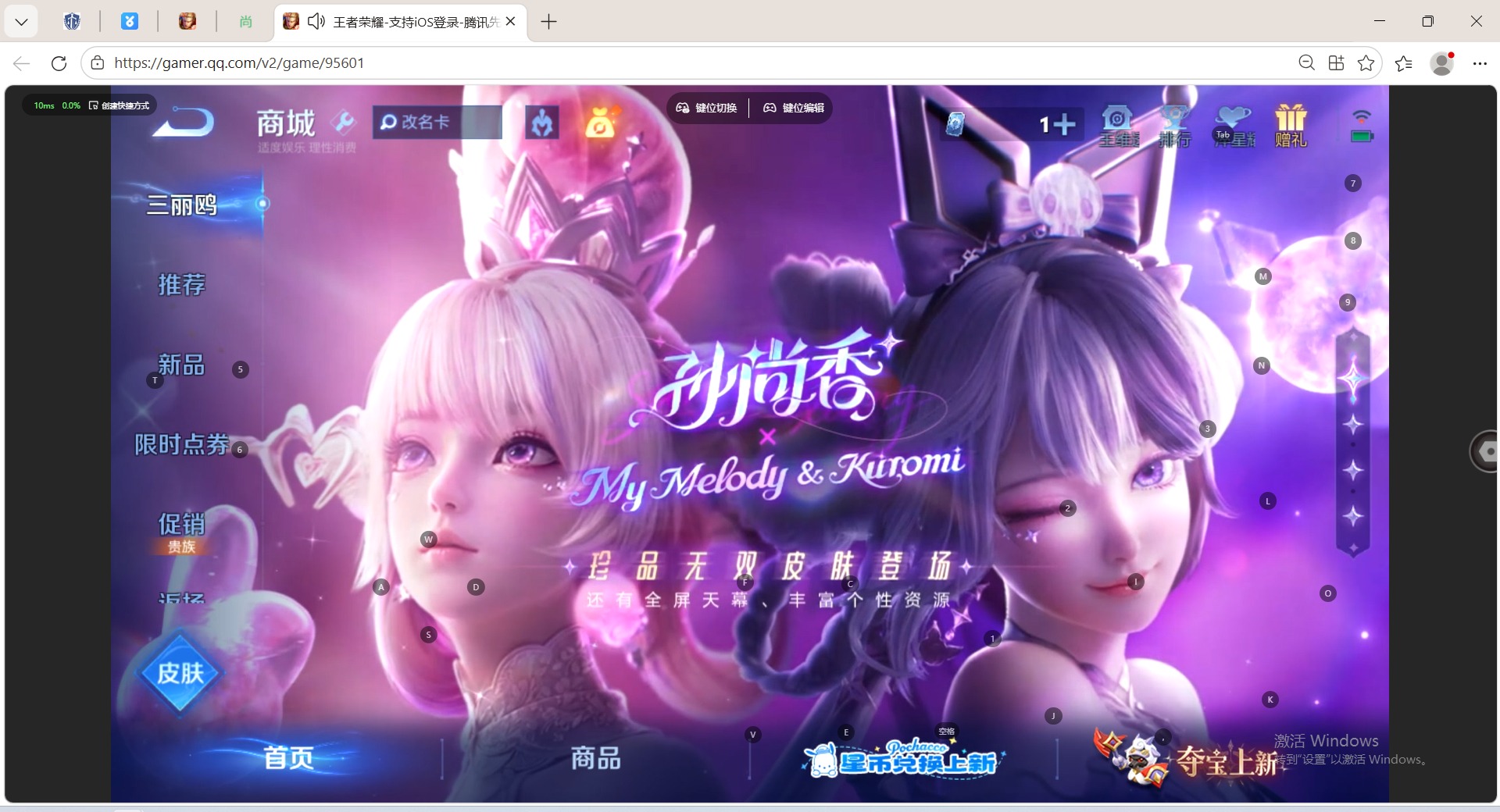This screenshot has height=812, width=1500.
Task: Open the floating side panel handle at right edge
Action: tap(1485, 451)
